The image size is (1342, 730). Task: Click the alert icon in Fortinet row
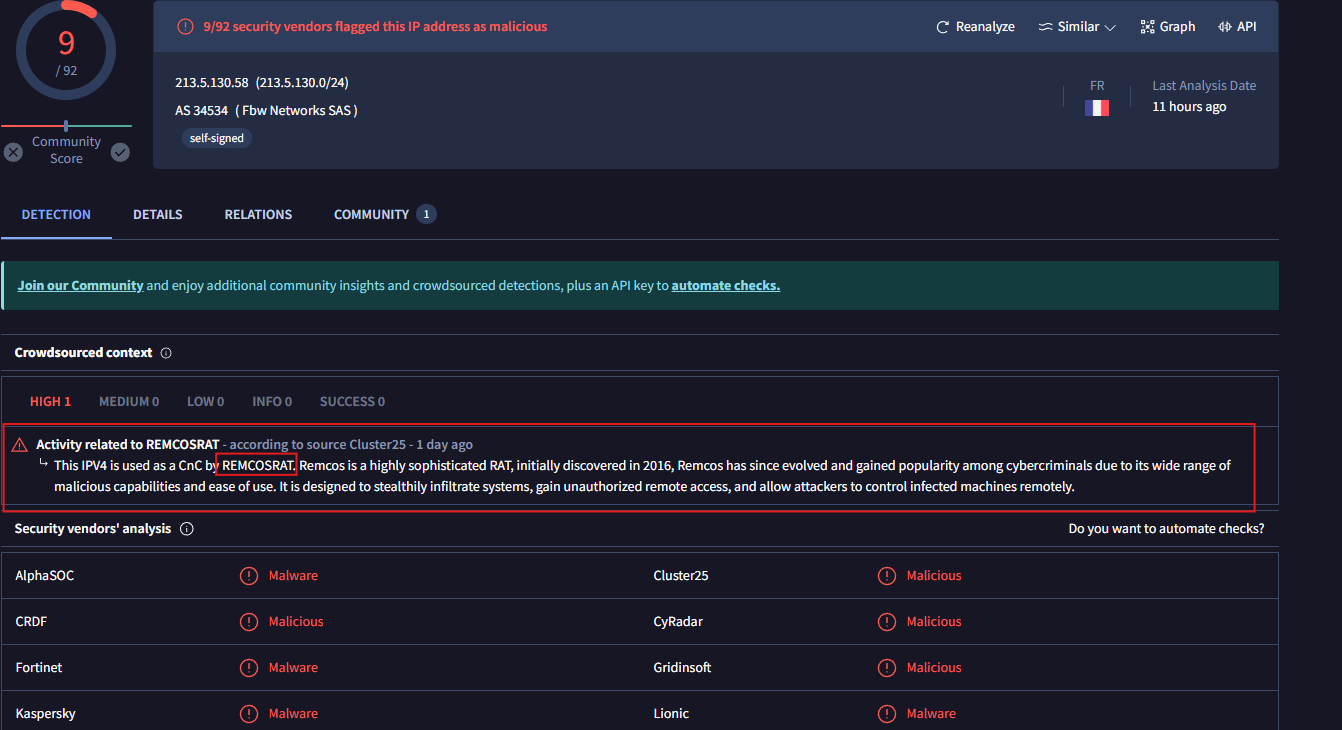[x=249, y=667]
